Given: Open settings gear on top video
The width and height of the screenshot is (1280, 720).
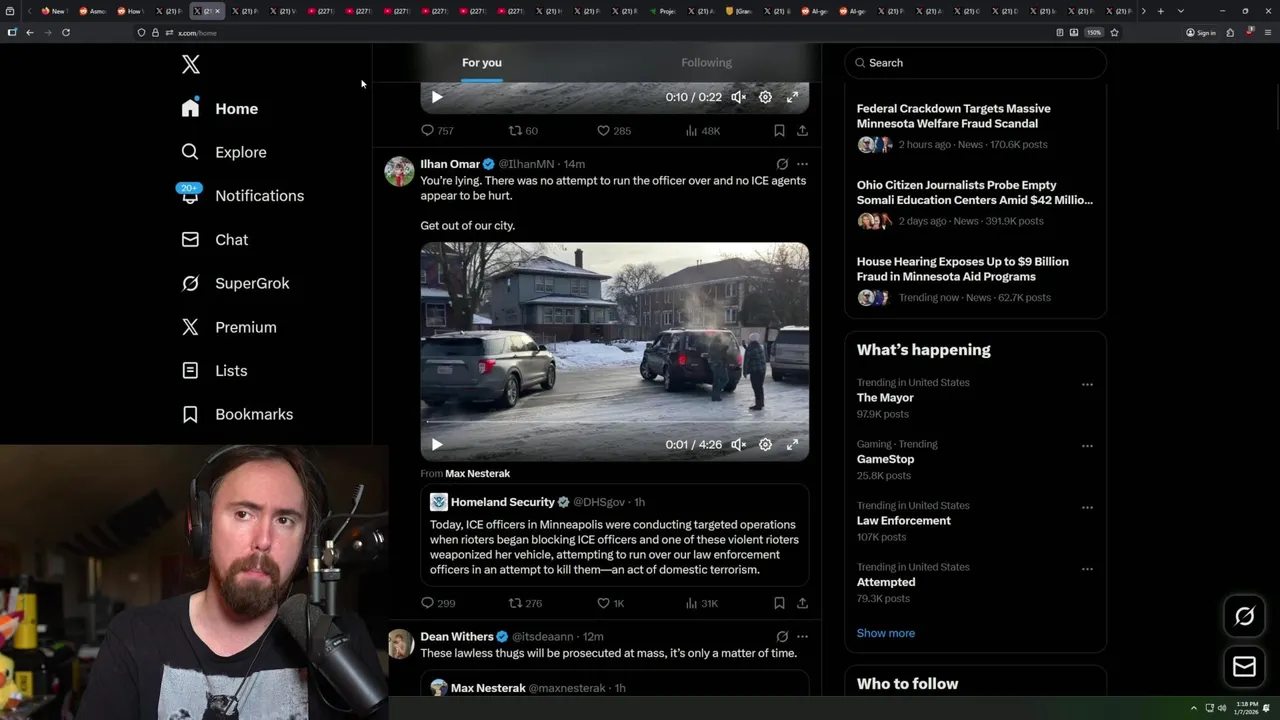Looking at the screenshot, I should [765, 97].
